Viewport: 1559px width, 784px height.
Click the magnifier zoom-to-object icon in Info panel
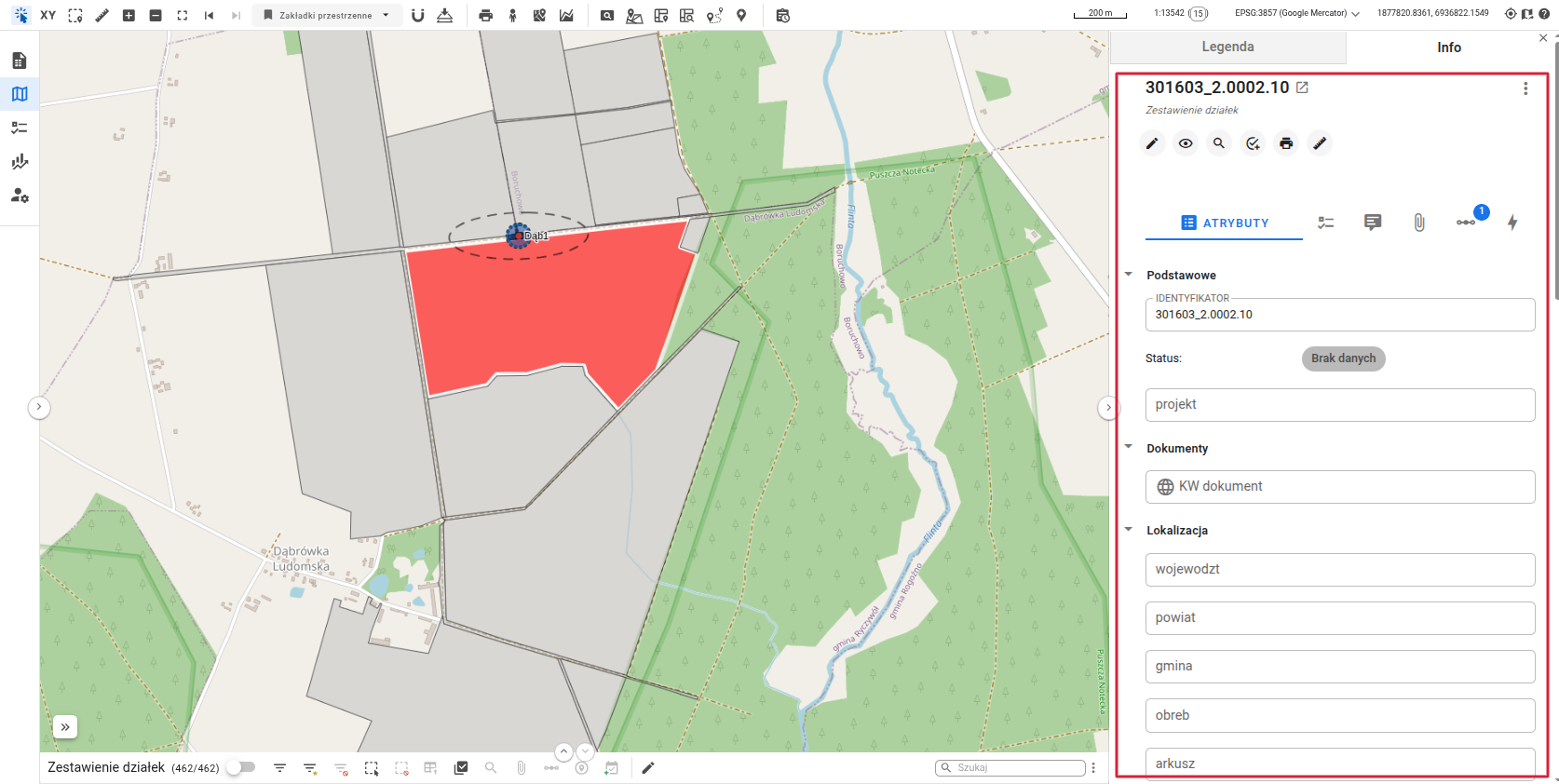(x=1219, y=143)
